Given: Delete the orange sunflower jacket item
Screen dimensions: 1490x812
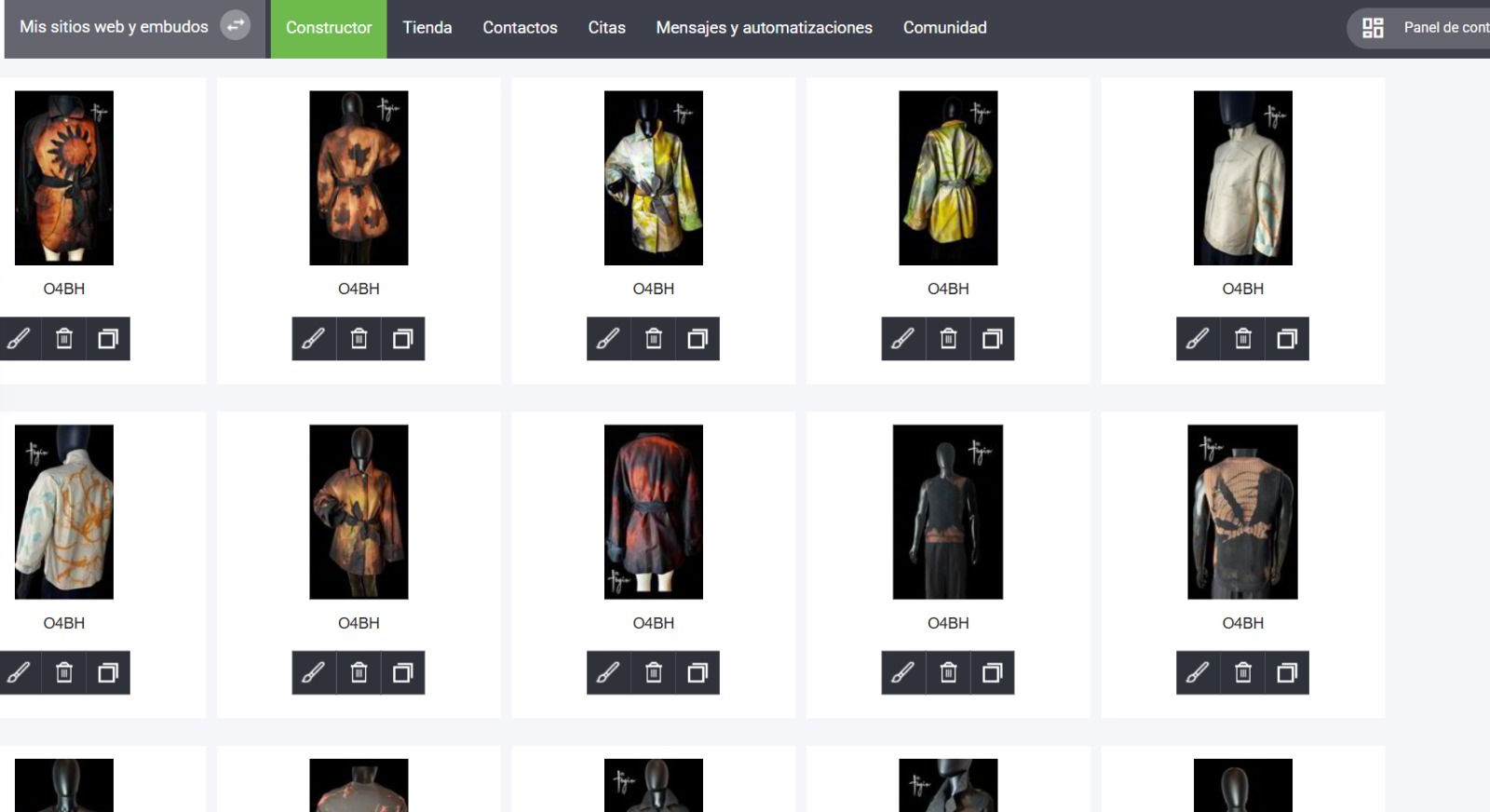Looking at the screenshot, I should coord(64,339).
